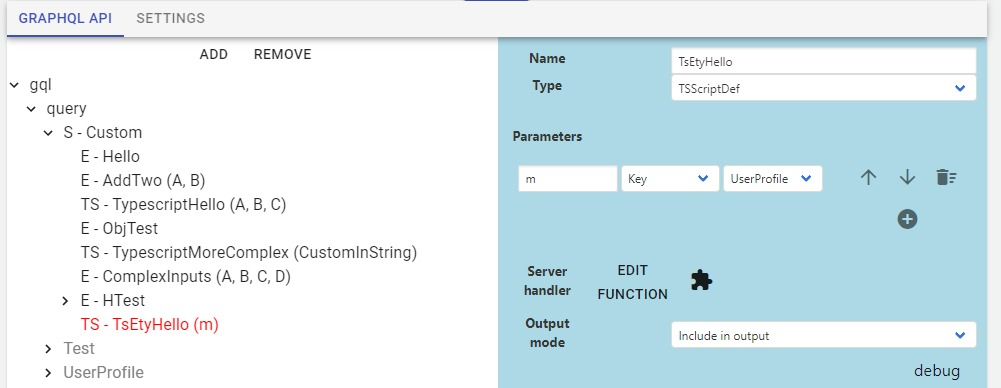The image size is (1001, 388).
Task: Expand the E - HTest node
Action: tap(64, 301)
